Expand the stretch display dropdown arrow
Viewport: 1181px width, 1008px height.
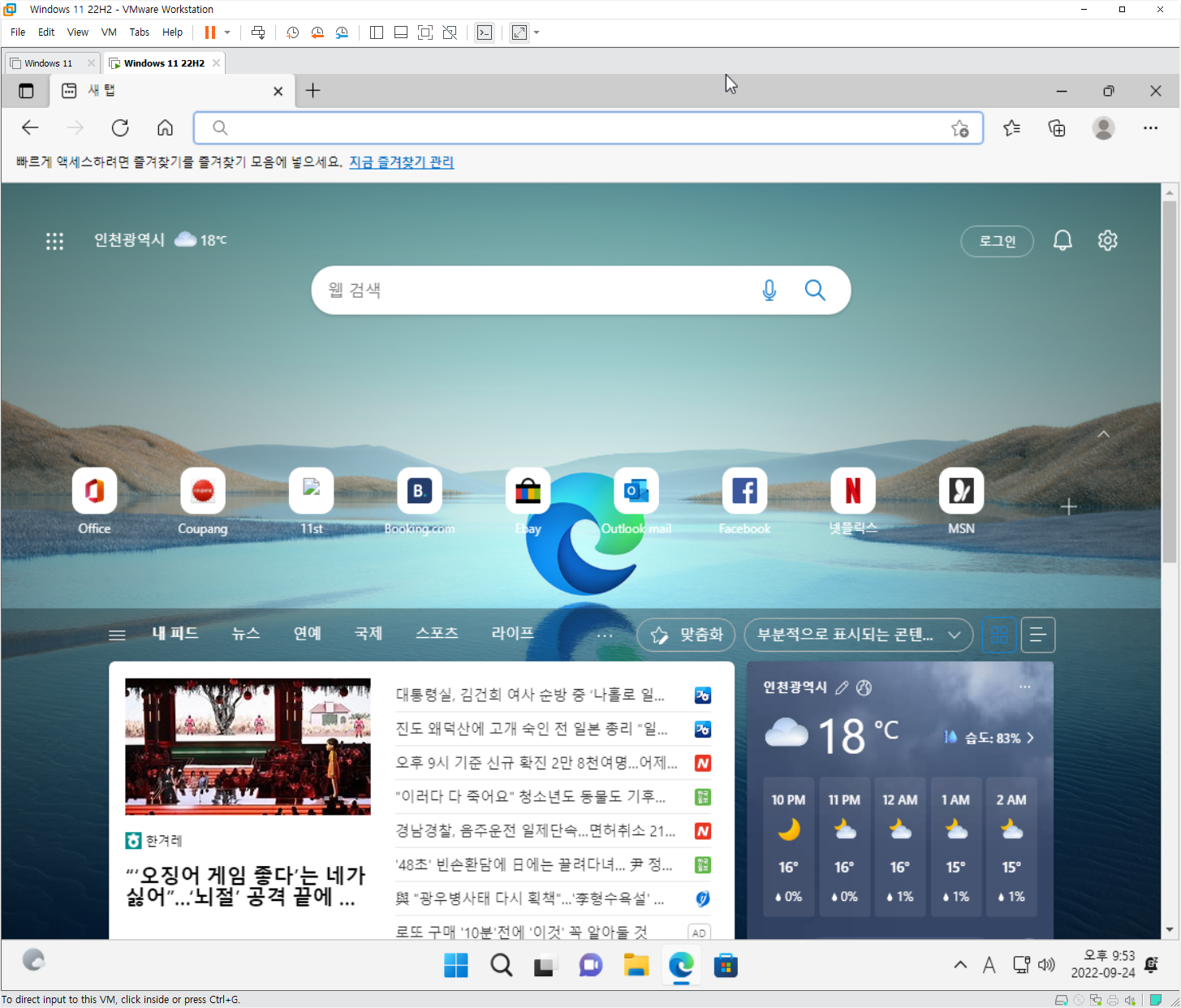click(537, 32)
